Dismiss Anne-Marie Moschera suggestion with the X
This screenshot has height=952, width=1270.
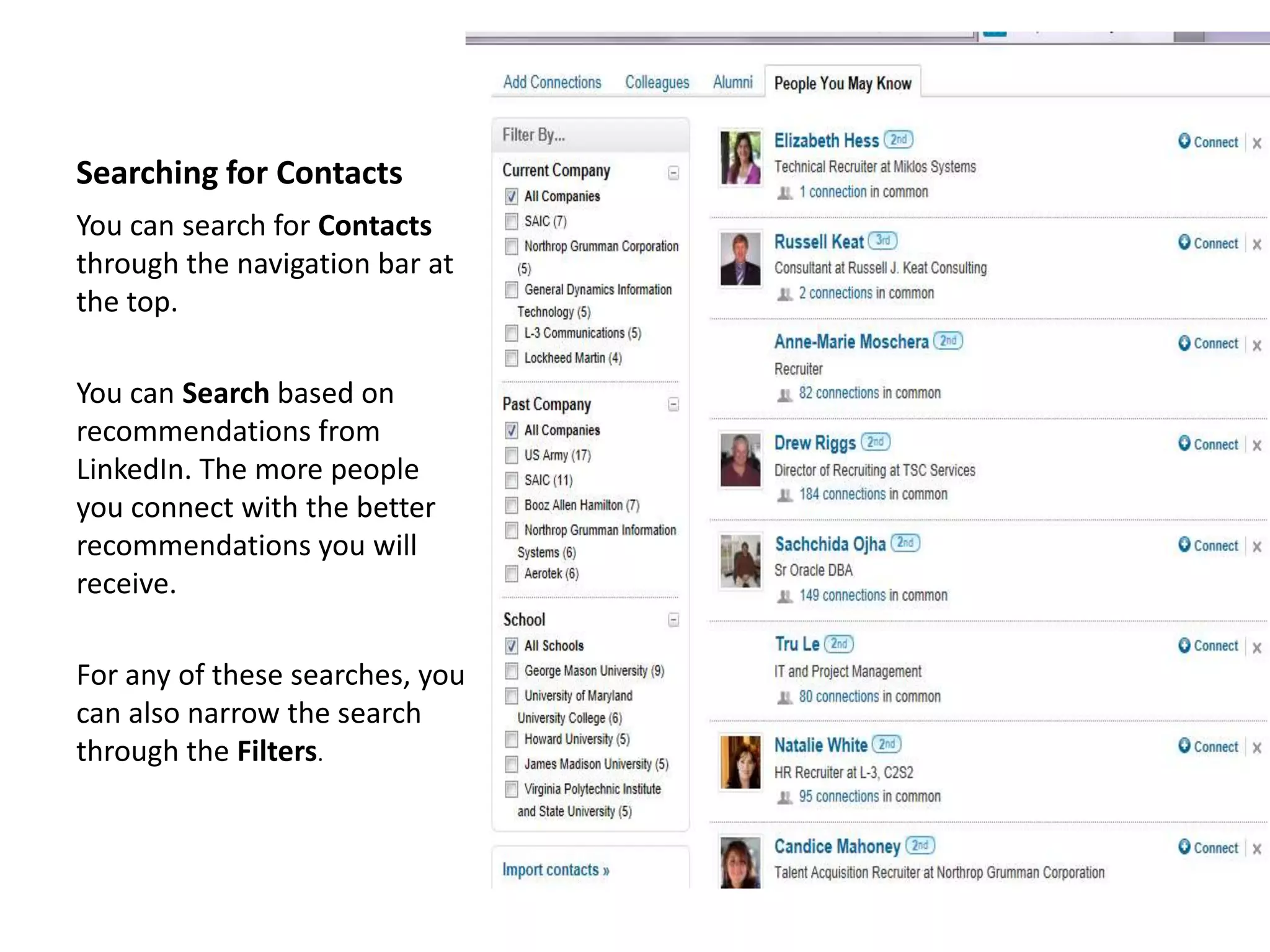coord(1257,345)
